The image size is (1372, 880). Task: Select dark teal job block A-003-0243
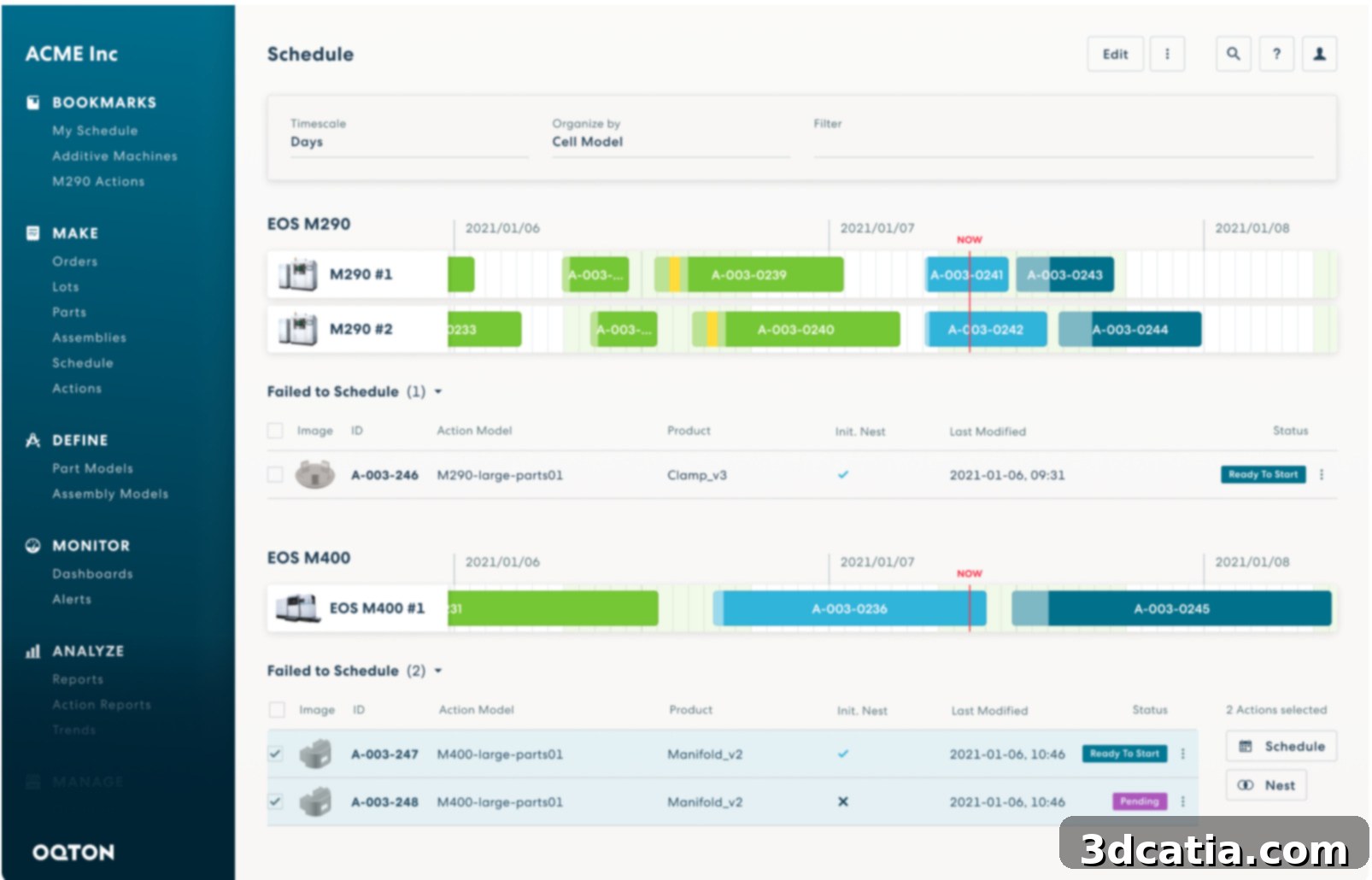click(x=1065, y=274)
